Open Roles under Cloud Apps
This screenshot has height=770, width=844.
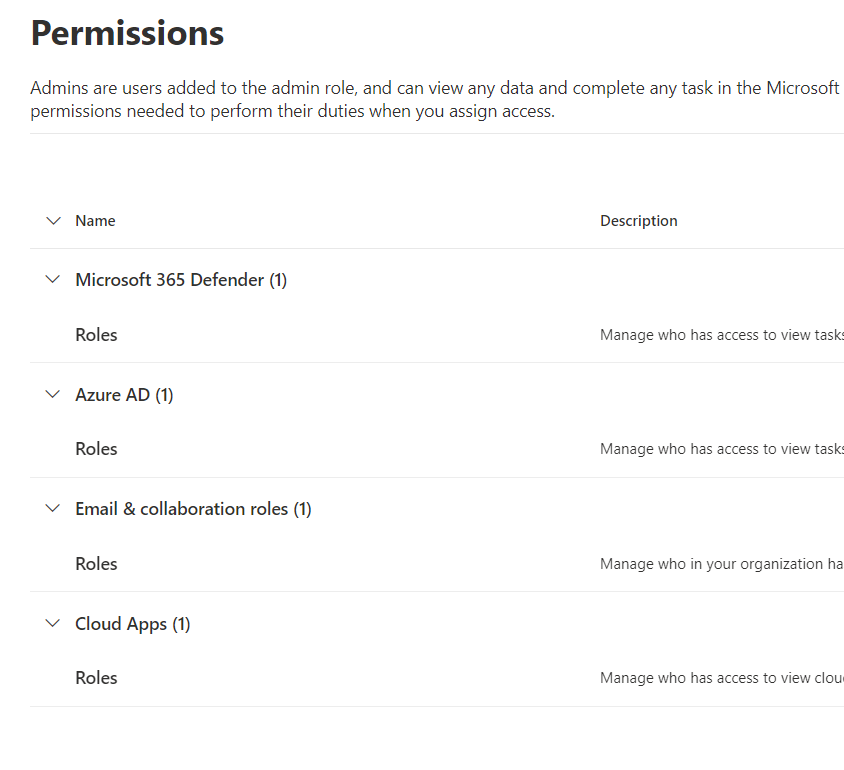96,678
